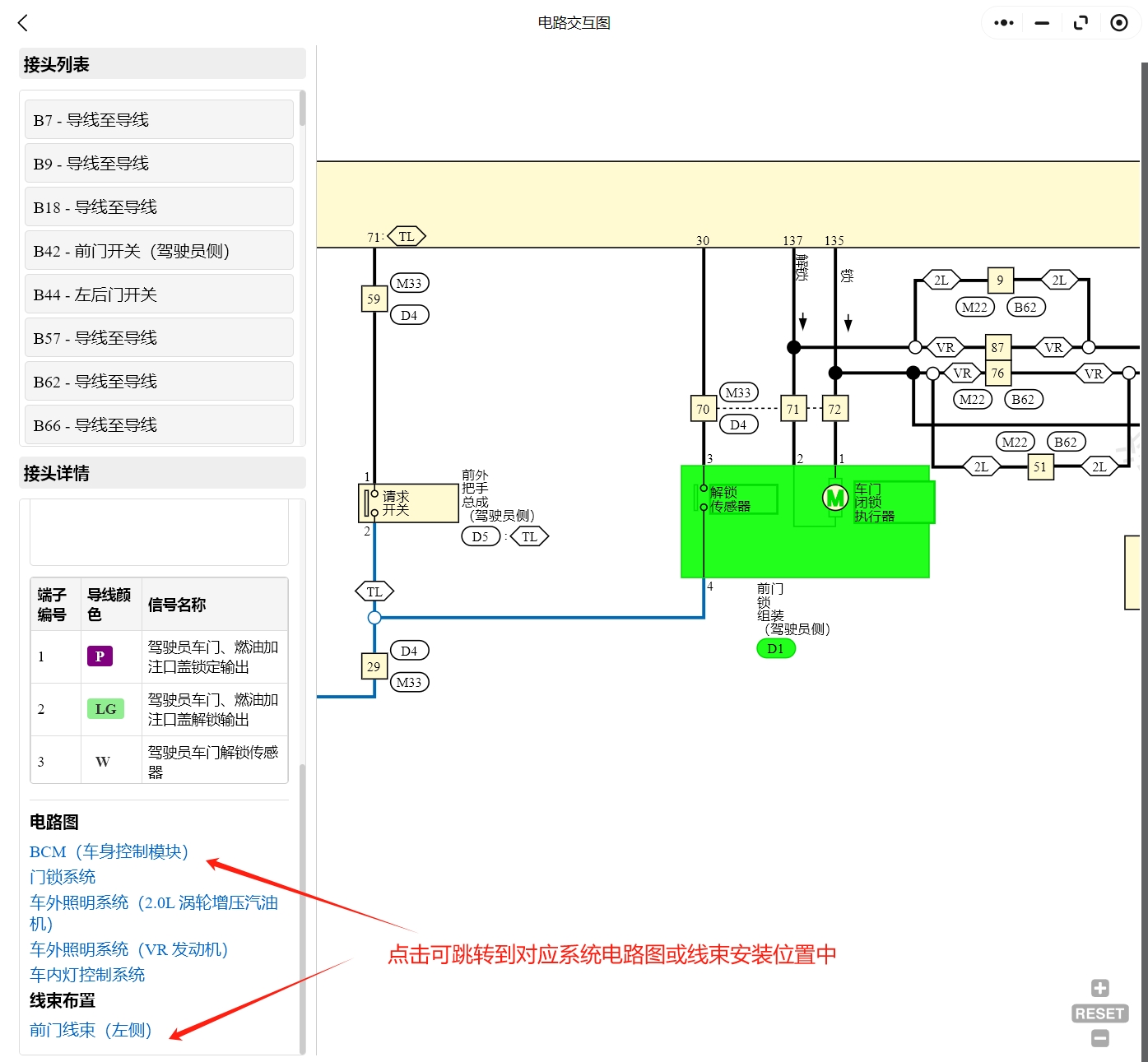The height and width of the screenshot is (1062, 1148).
Task: Click the purple P wire color swatch
Action: 100,656
